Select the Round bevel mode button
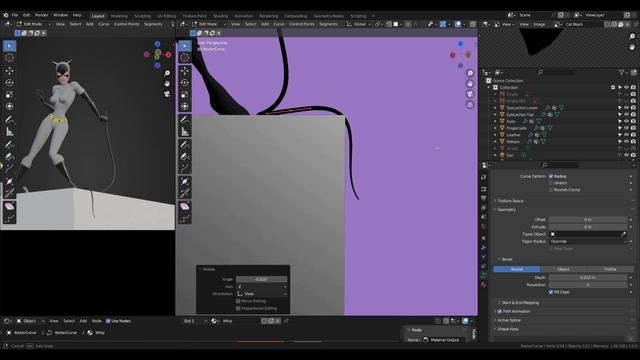This screenshot has height=360, width=640. (x=517, y=269)
